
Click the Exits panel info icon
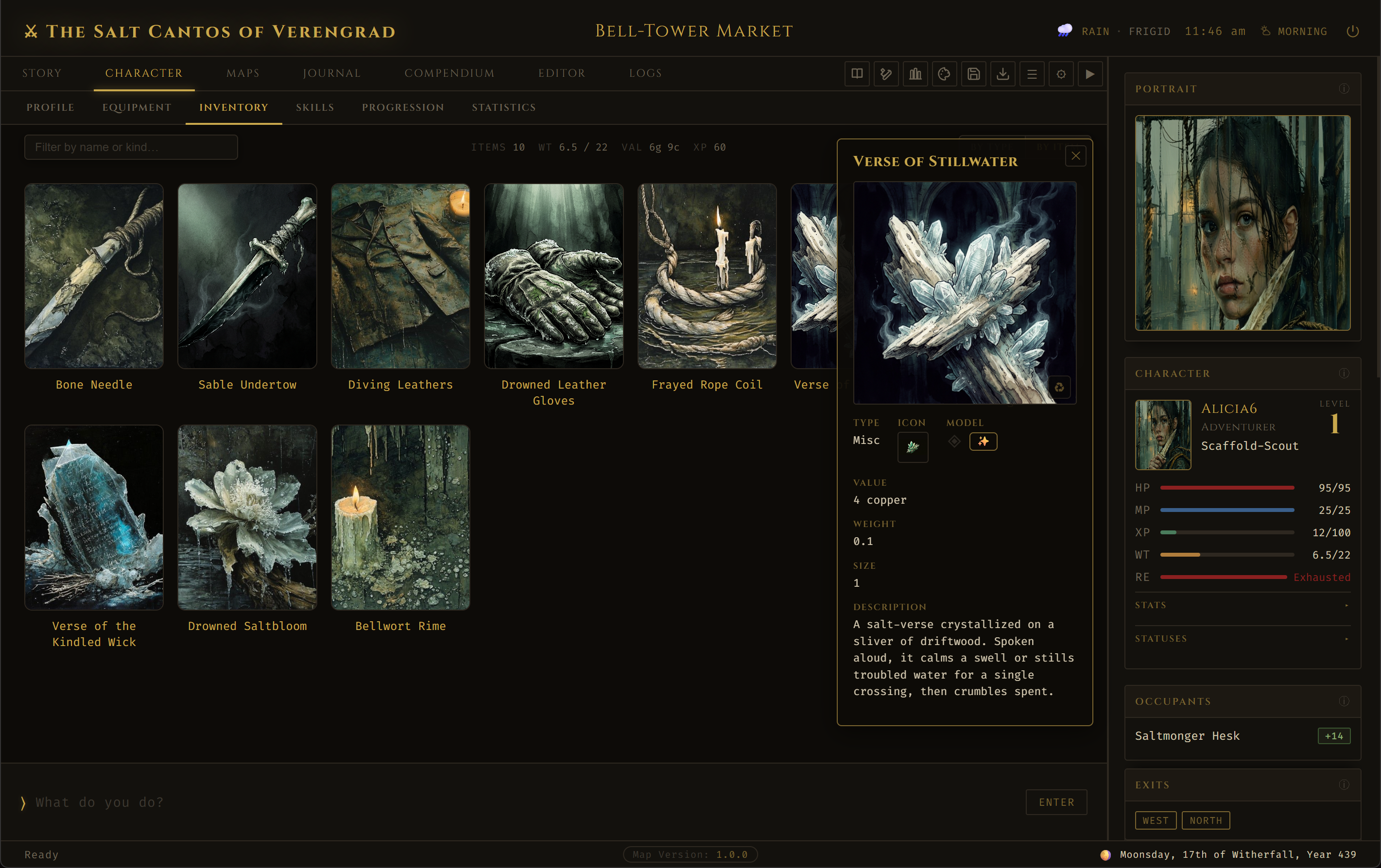pyautogui.click(x=1344, y=785)
